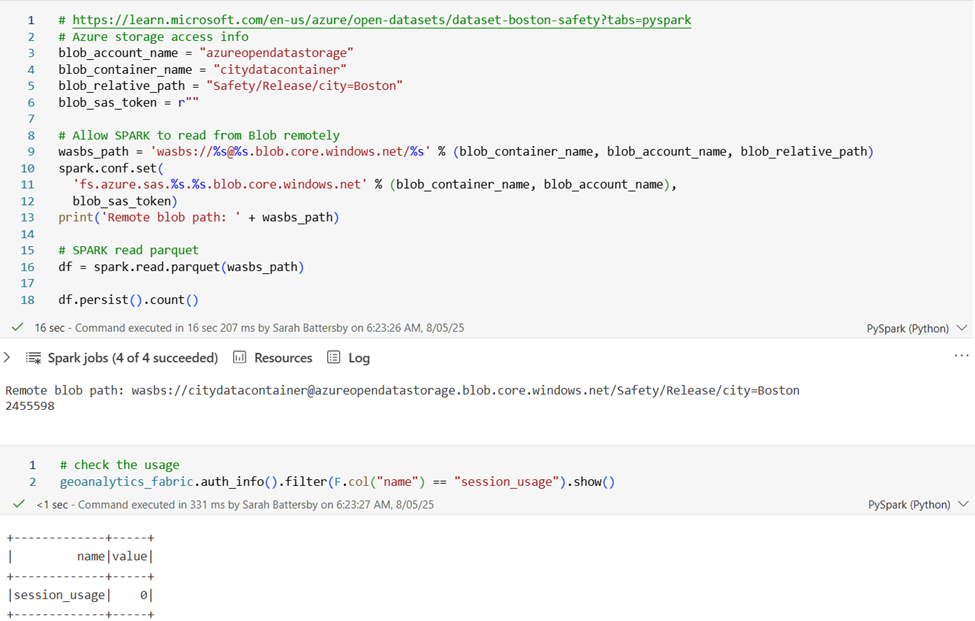Select the Spark jobs (4 of 4 succeeded) tab
The image size is (975, 621).
click(x=132, y=358)
